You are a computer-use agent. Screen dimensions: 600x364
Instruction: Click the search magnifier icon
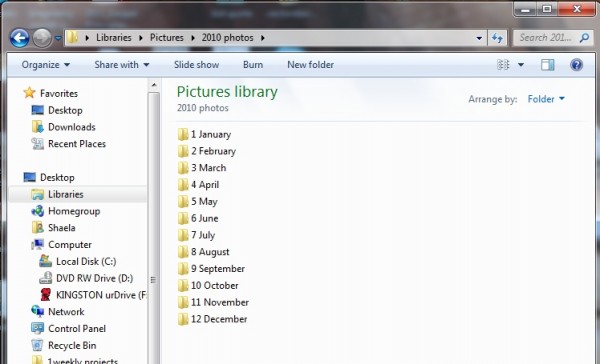[x=584, y=38]
